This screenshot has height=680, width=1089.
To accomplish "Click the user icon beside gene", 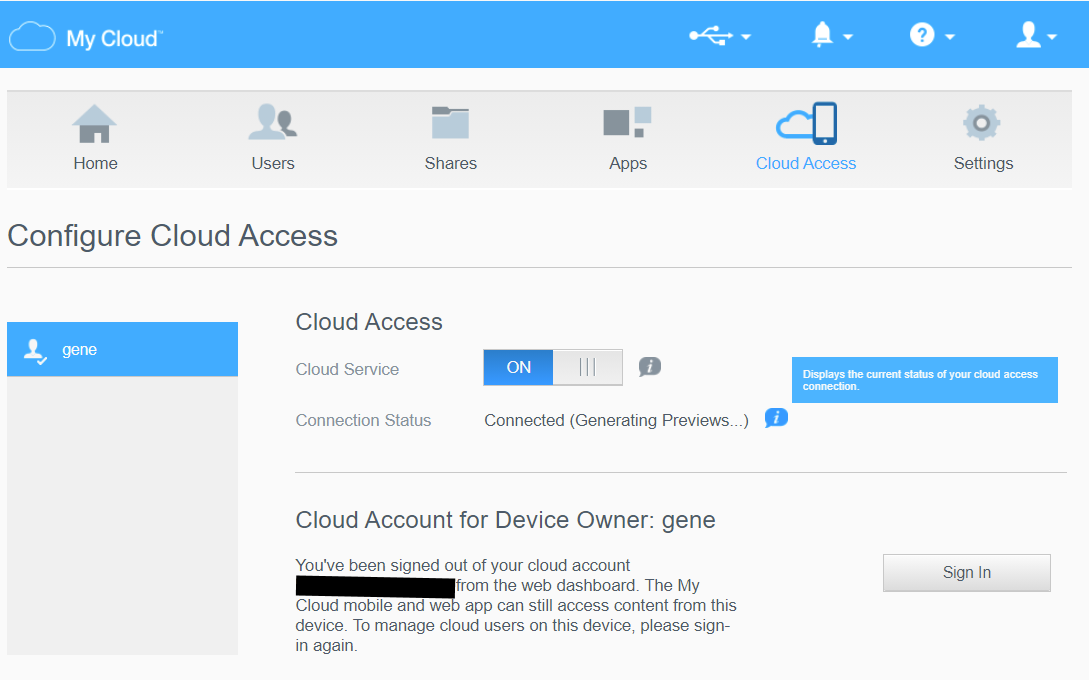I will click(x=35, y=351).
